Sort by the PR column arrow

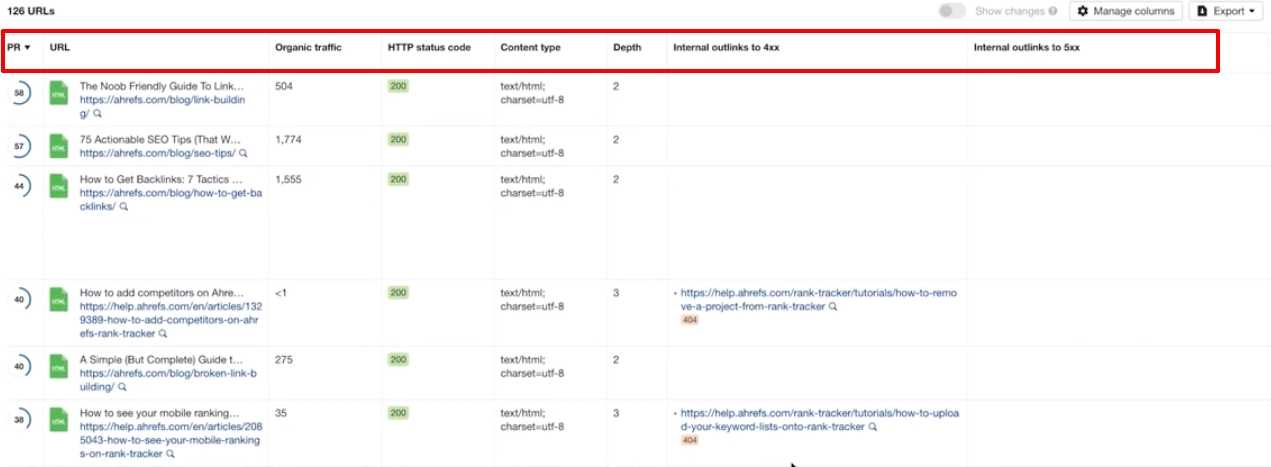coord(27,47)
